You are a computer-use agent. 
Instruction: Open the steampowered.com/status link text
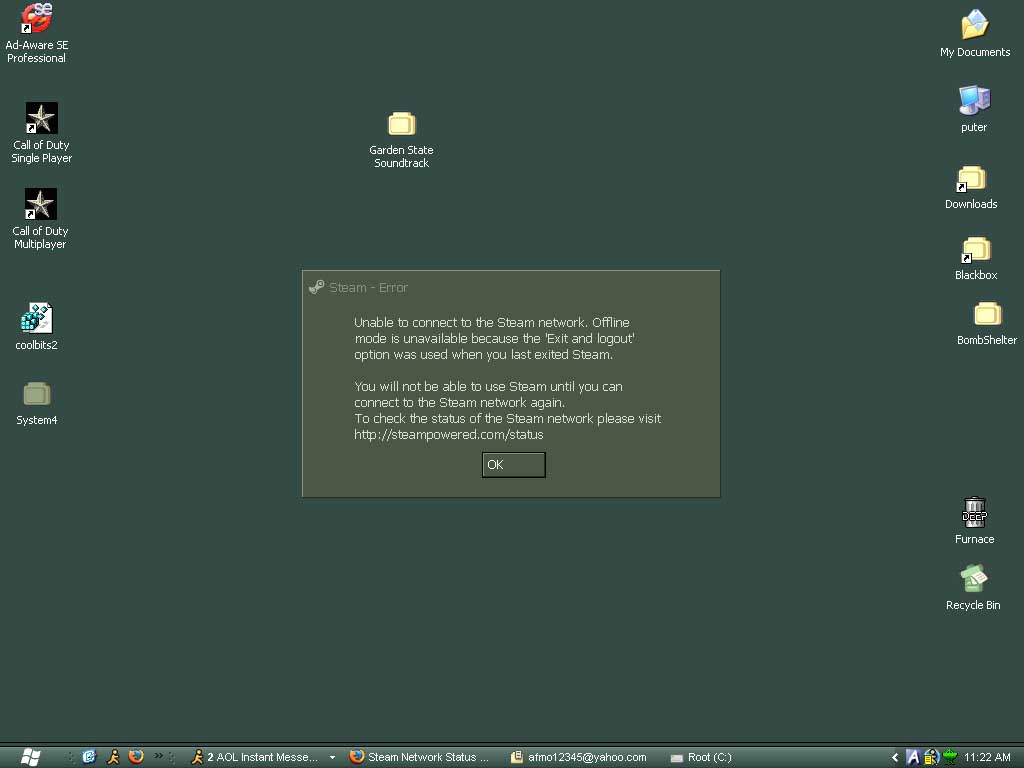[x=449, y=435]
